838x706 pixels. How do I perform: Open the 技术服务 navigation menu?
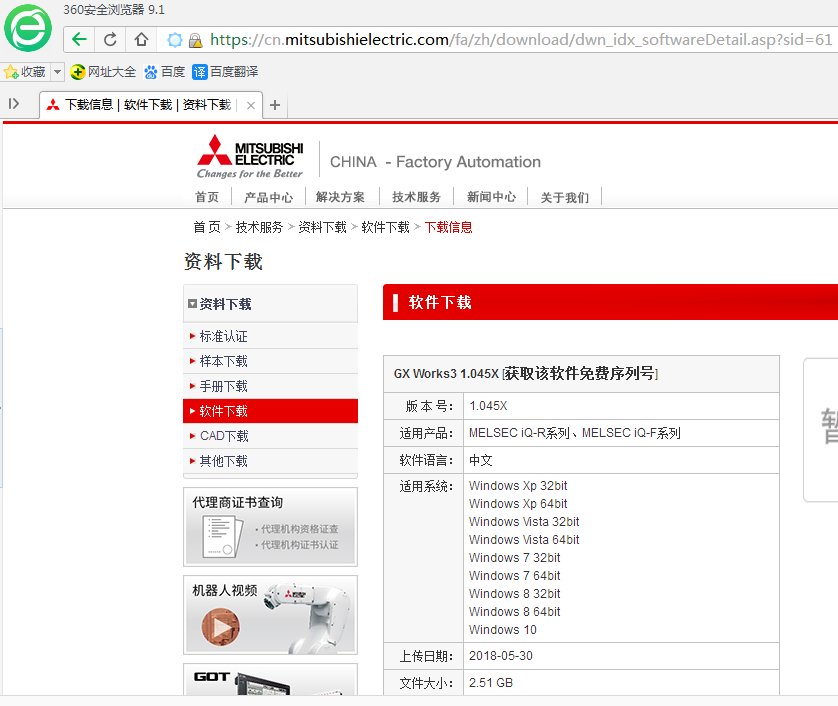(416, 197)
